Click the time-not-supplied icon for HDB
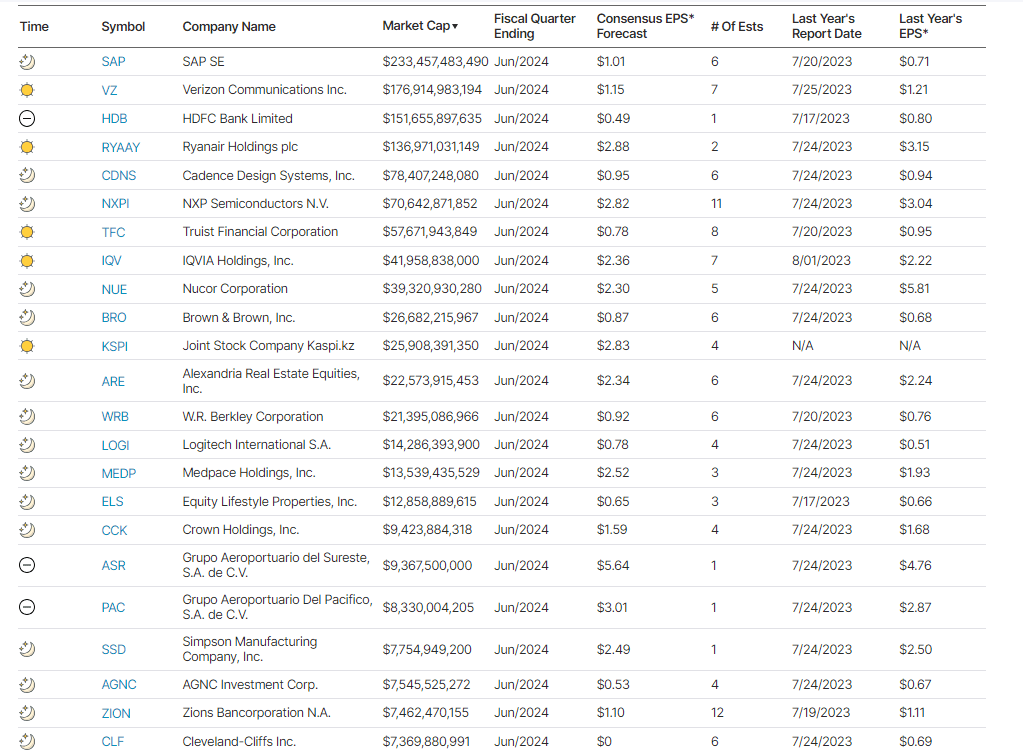Image resolution: width=1023 pixels, height=753 pixels. click(x=27, y=119)
